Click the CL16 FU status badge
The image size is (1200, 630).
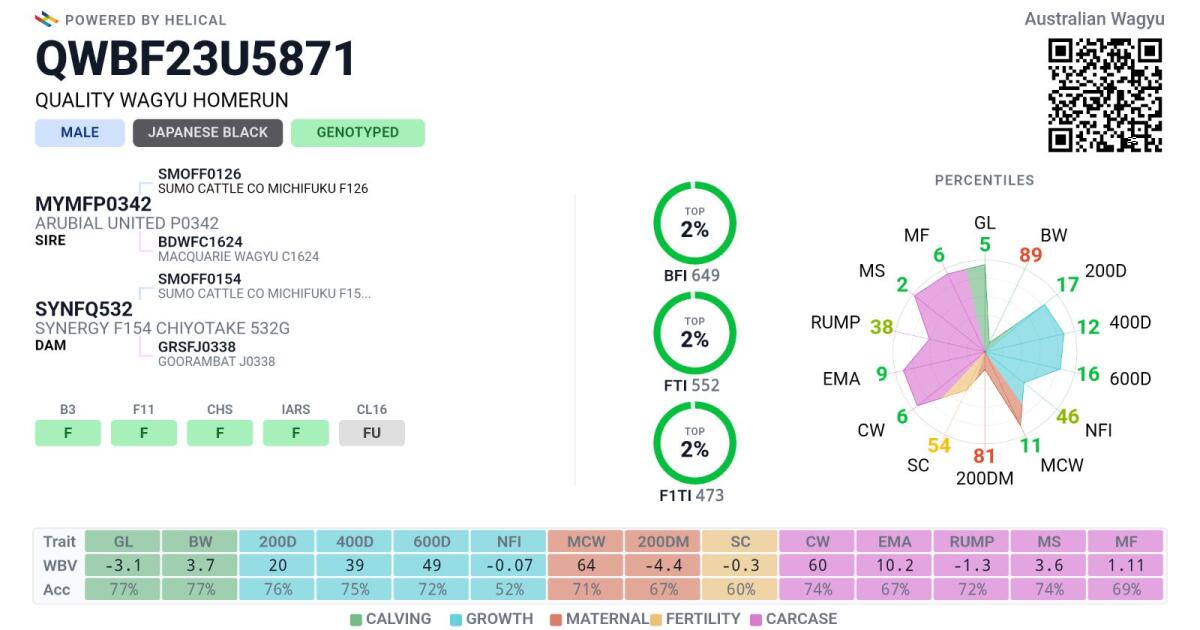point(372,433)
